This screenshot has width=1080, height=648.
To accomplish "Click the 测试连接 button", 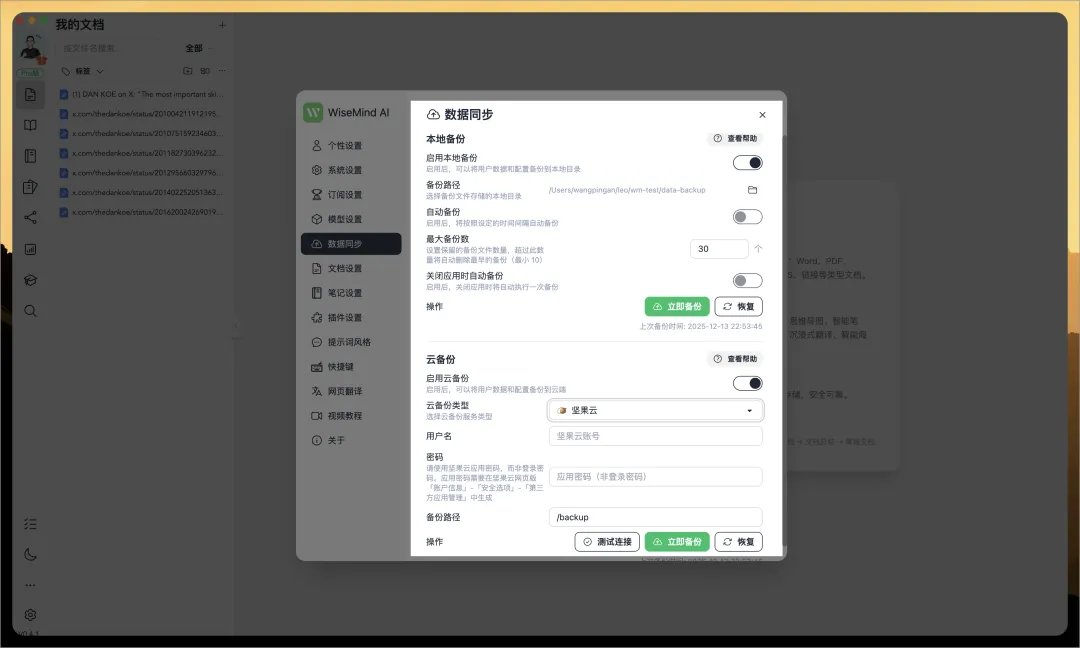I will [x=607, y=542].
